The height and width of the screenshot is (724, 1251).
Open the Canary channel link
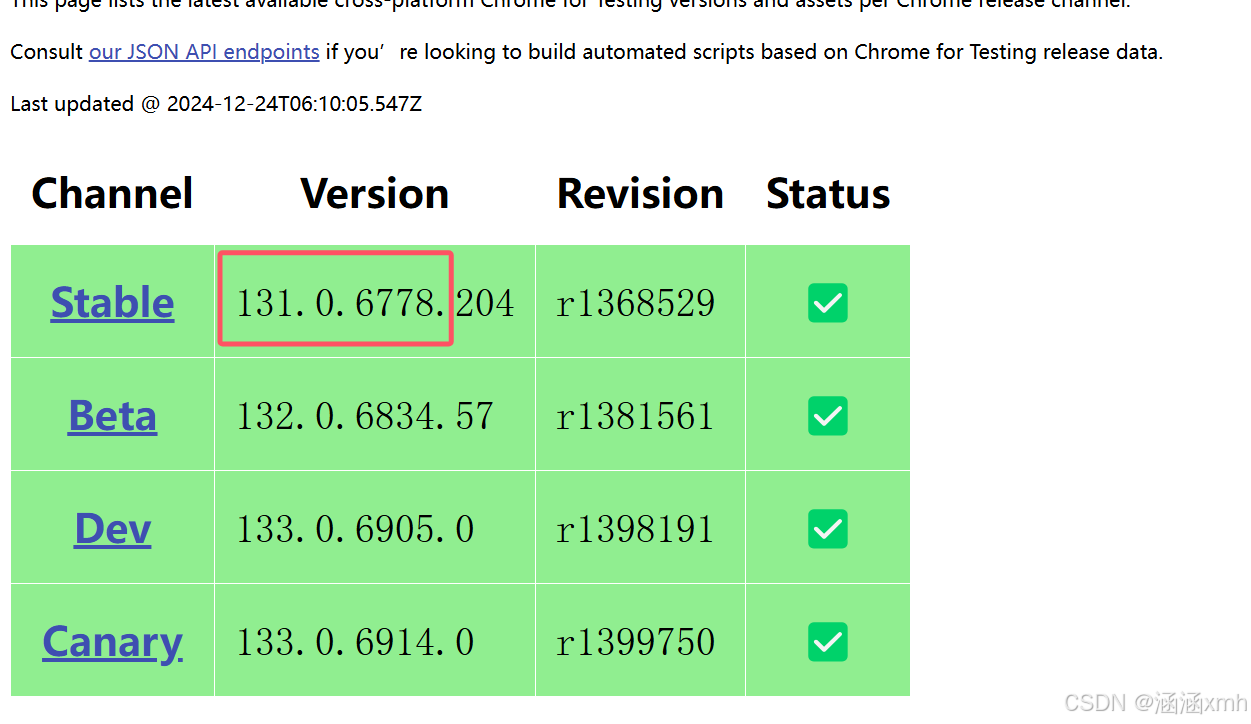[112, 641]
